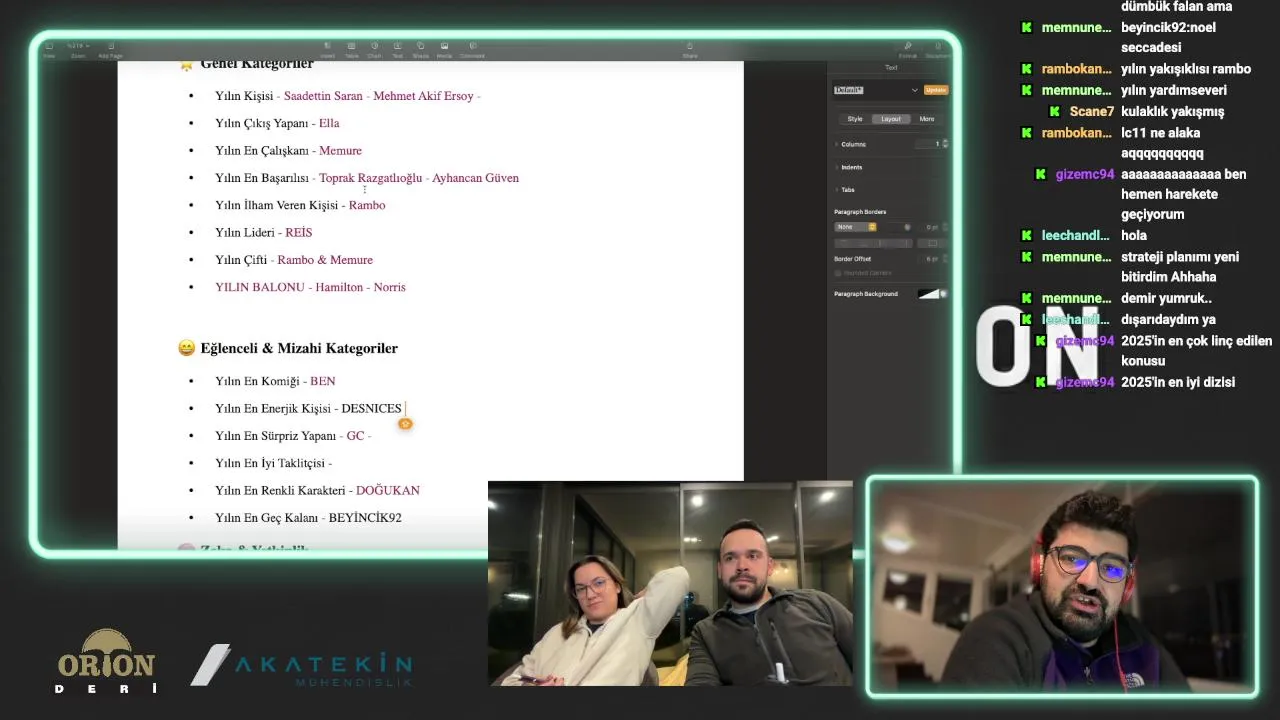Click the text DOĞUKAN
The height and width of the screenshot is (720, 1280).
point(388,490)
